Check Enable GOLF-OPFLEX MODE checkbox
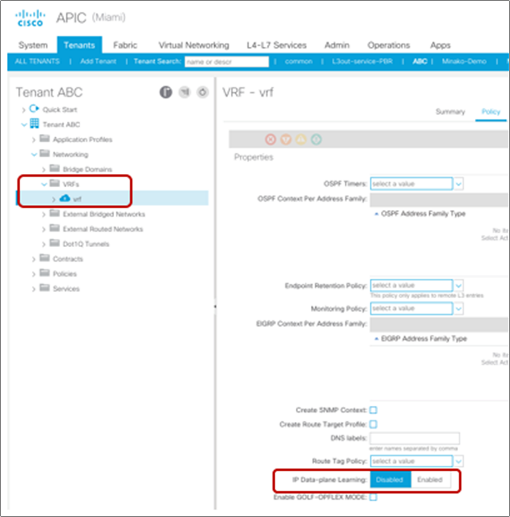510x517 pixels. tap(373, 497)
